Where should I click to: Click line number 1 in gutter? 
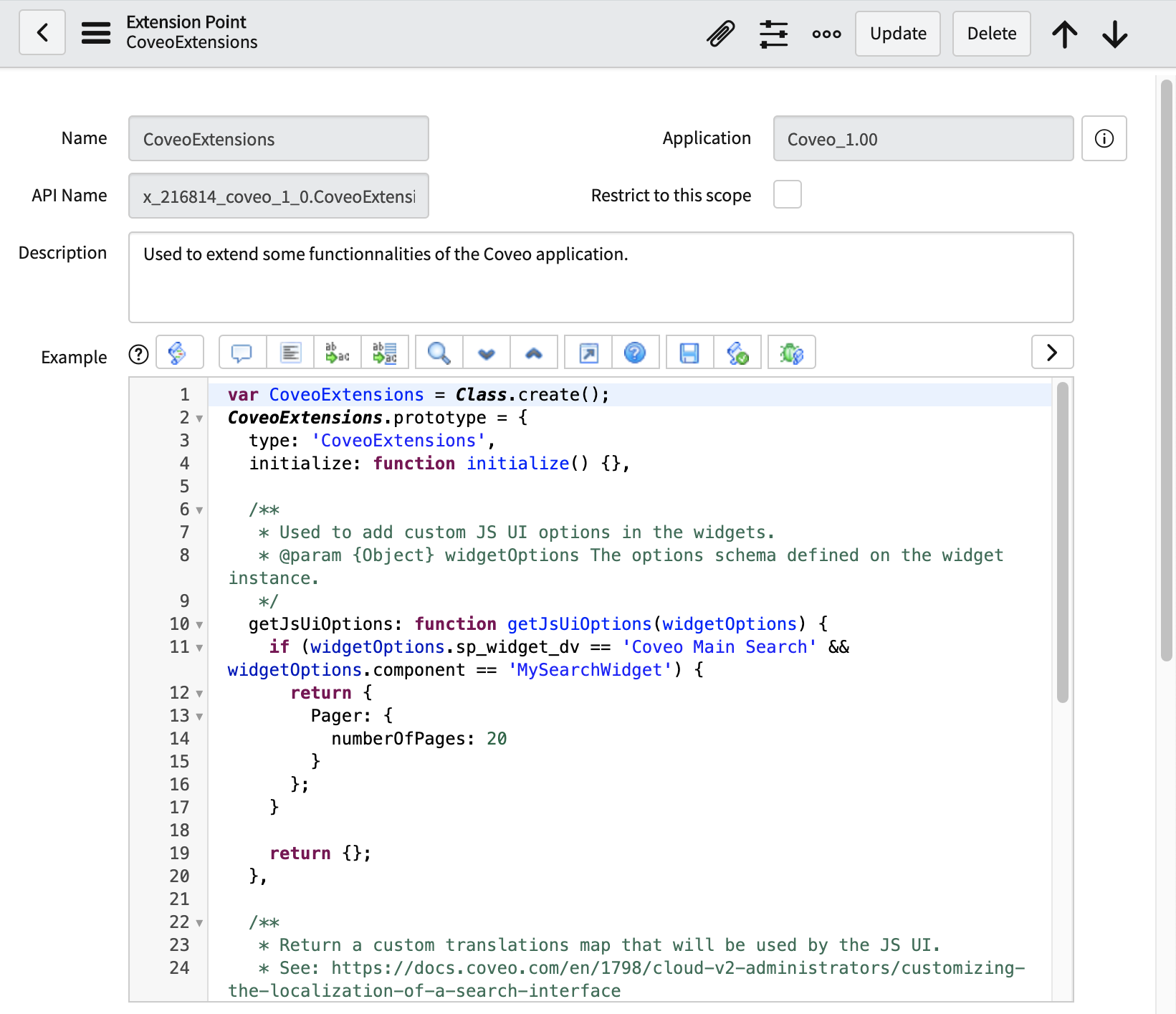(185, 395)
